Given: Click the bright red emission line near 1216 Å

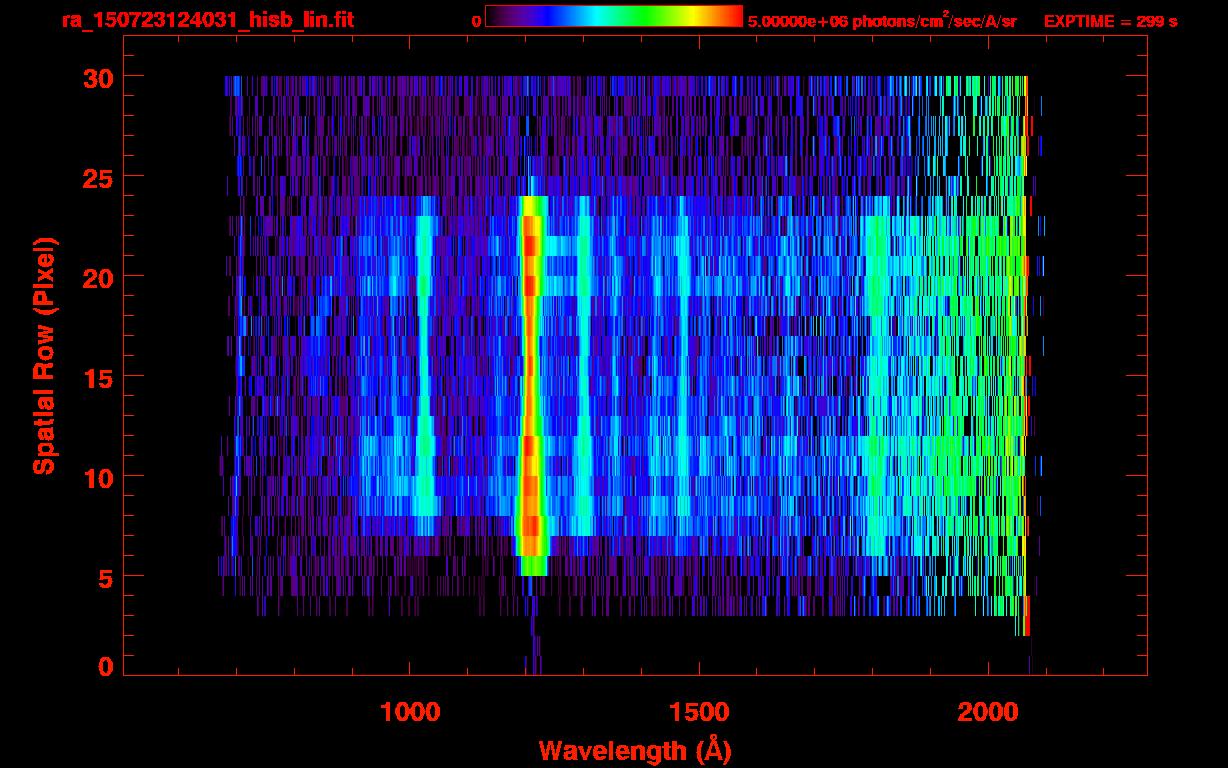Looking at the screenshot, I should click(x=531, y=385).
